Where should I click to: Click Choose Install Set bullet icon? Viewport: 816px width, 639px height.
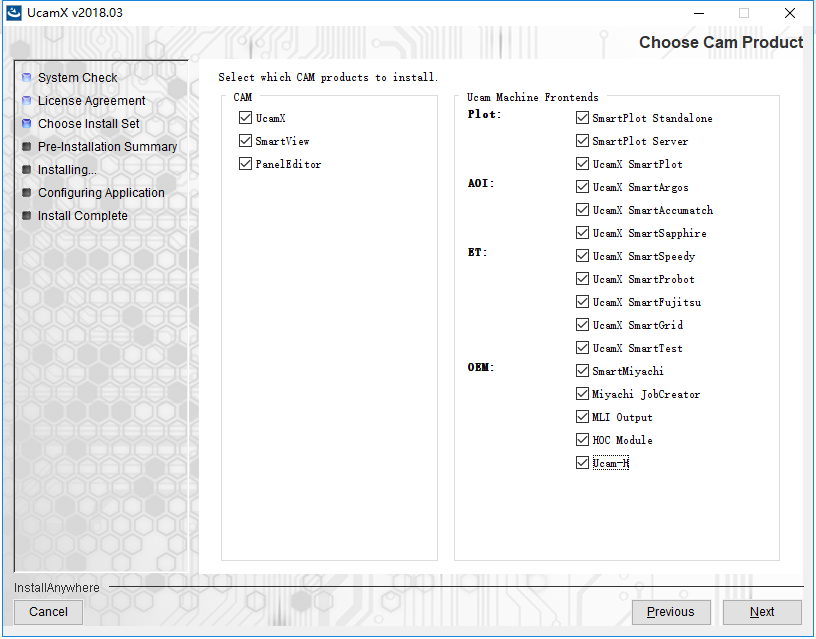(27, 123)
